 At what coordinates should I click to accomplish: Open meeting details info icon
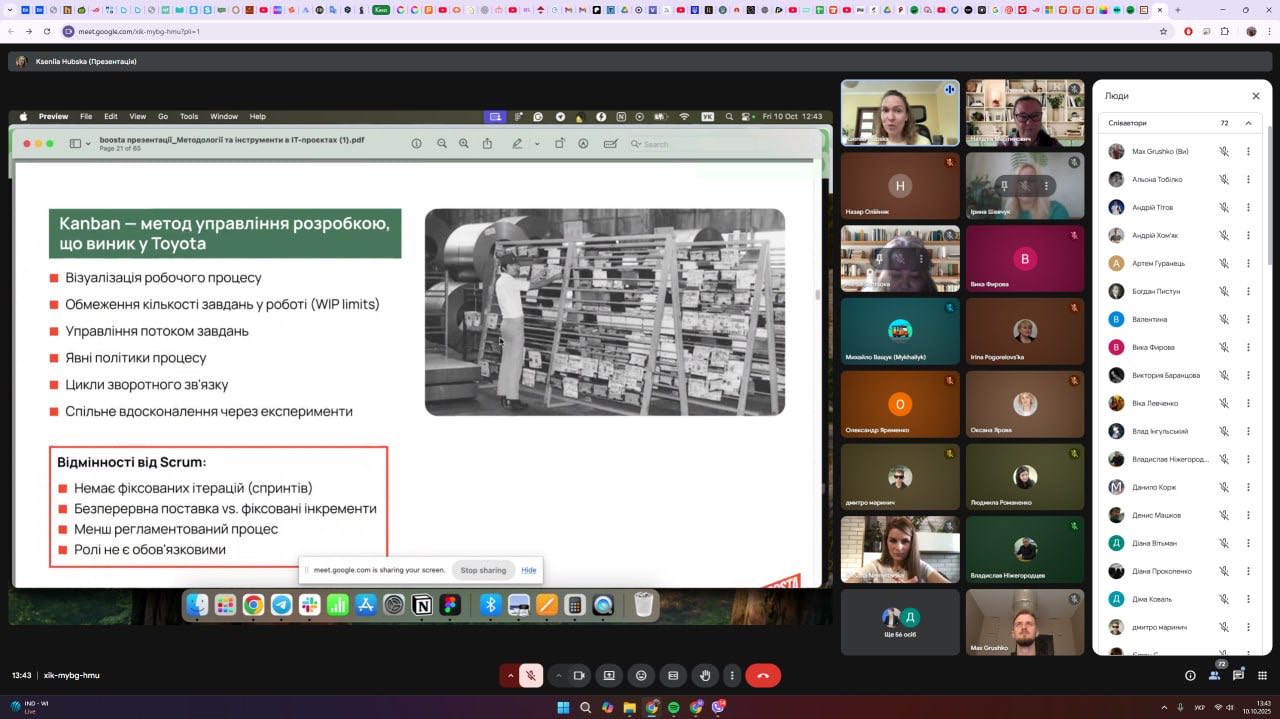tap(1190, 675)
